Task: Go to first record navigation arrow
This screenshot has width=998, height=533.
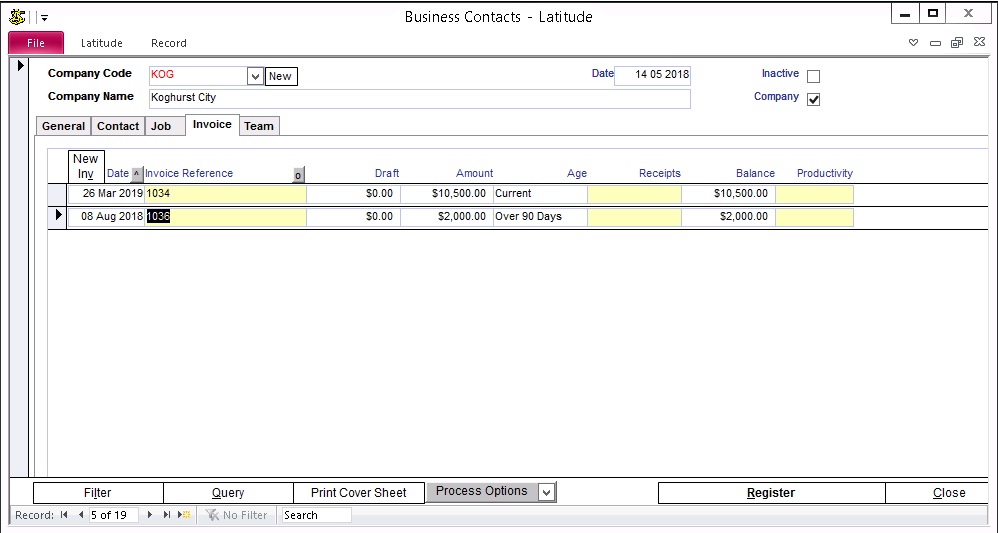Action: (64, 515)
